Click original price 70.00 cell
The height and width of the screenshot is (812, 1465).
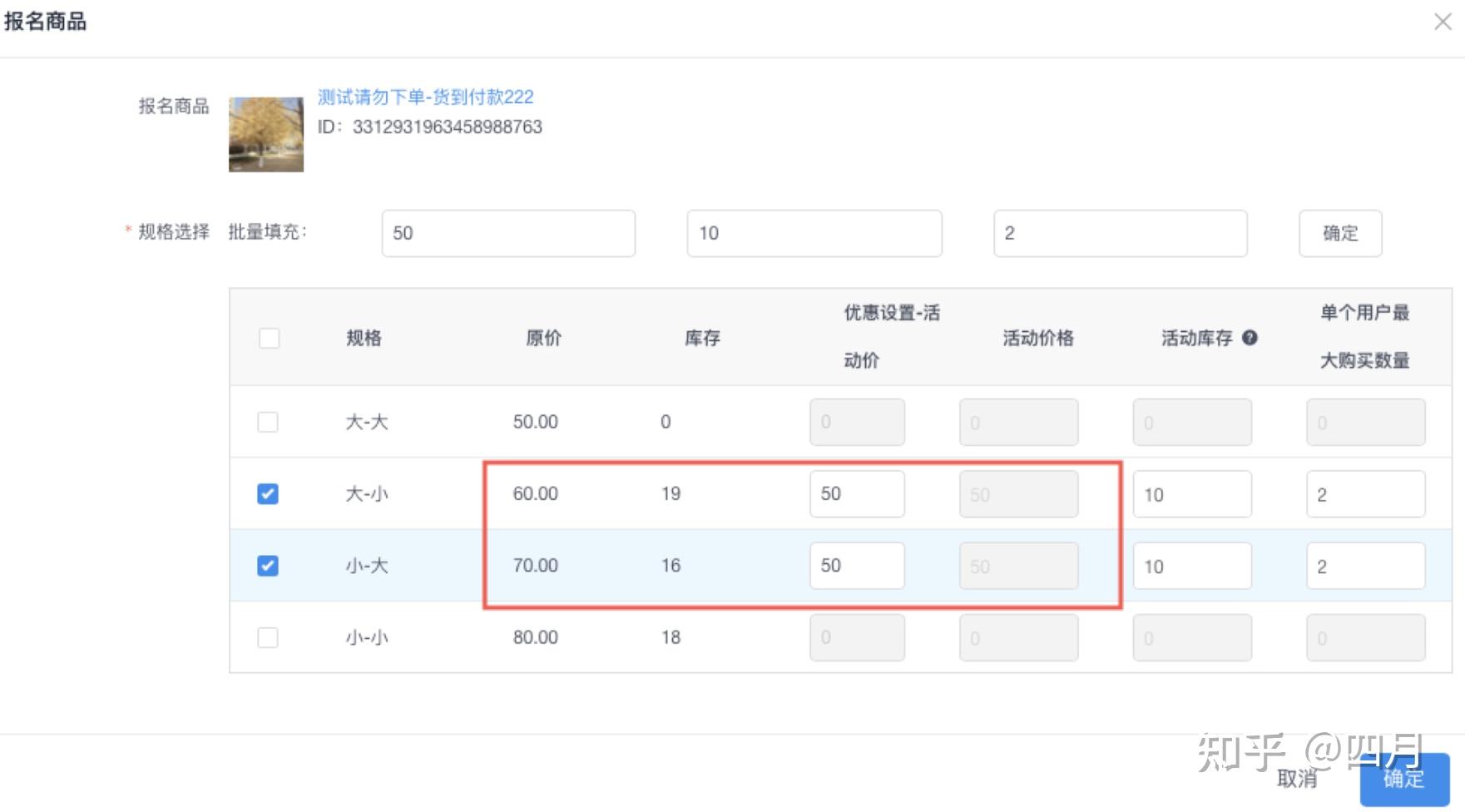coord(536,566)
